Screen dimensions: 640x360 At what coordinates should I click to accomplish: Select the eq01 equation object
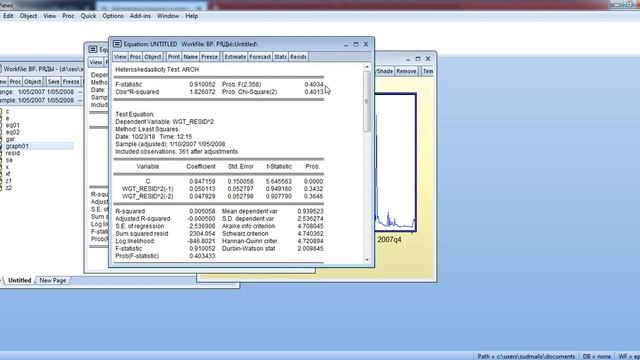13,125
